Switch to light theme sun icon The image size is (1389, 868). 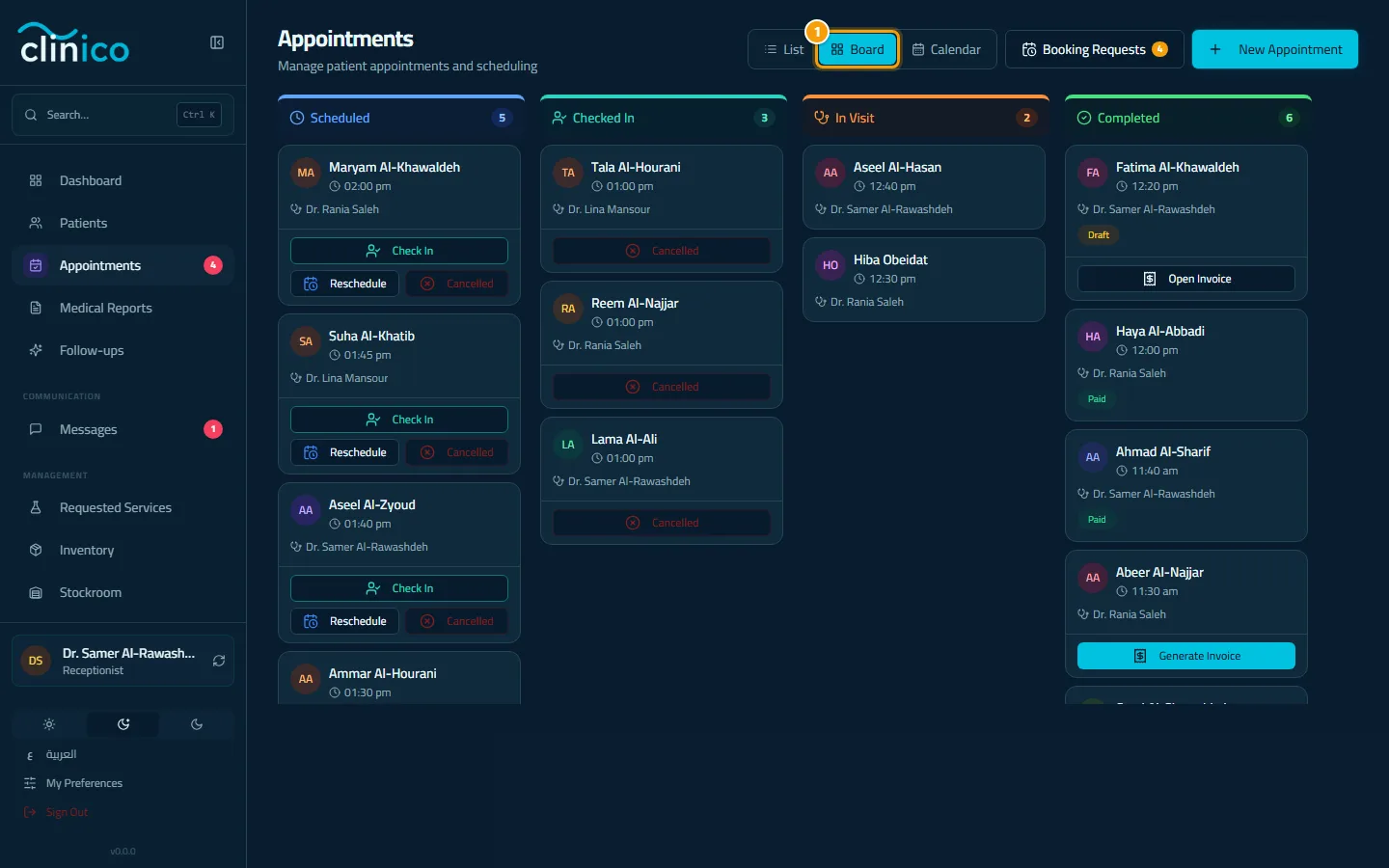coord(49,724)
